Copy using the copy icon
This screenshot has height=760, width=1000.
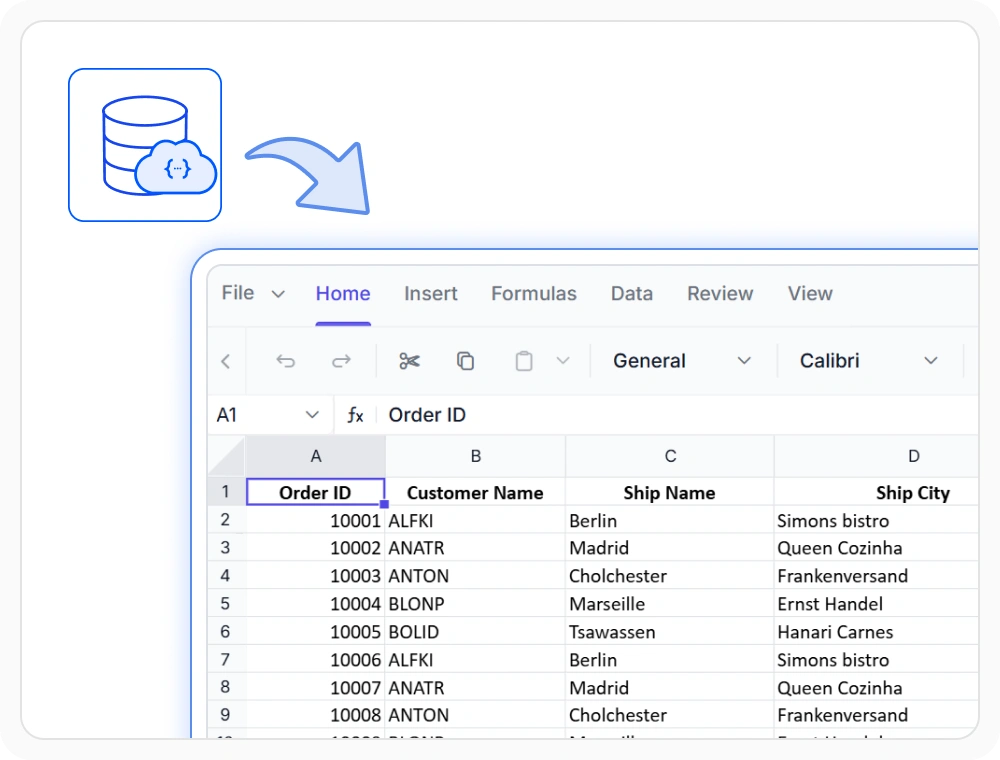[x=466, y=361]
